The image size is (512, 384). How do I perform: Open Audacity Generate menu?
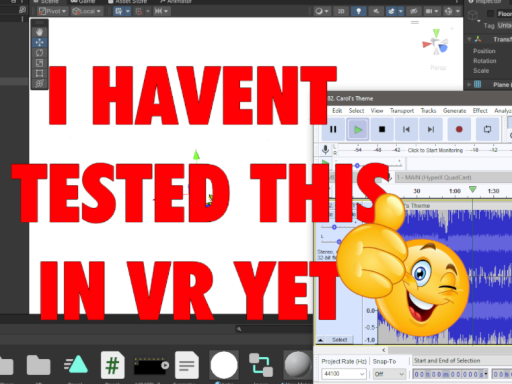click(454, 111)
